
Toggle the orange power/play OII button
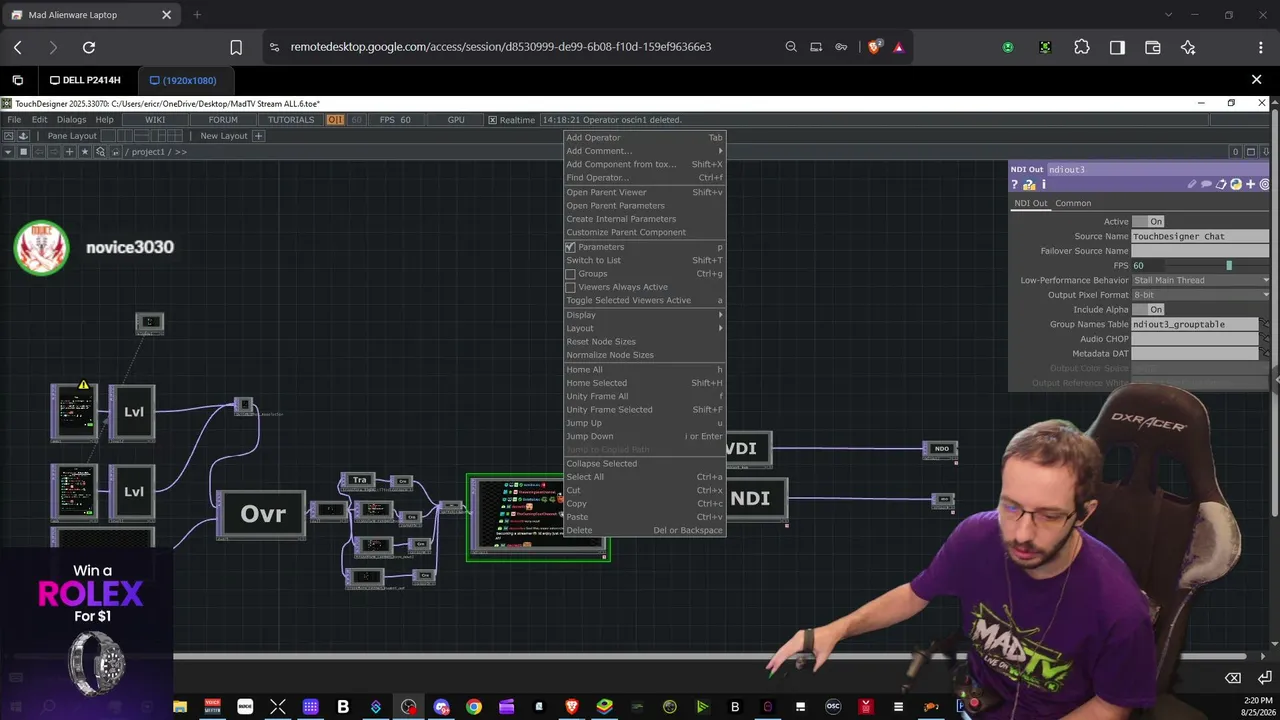click(x=335, y=120)
